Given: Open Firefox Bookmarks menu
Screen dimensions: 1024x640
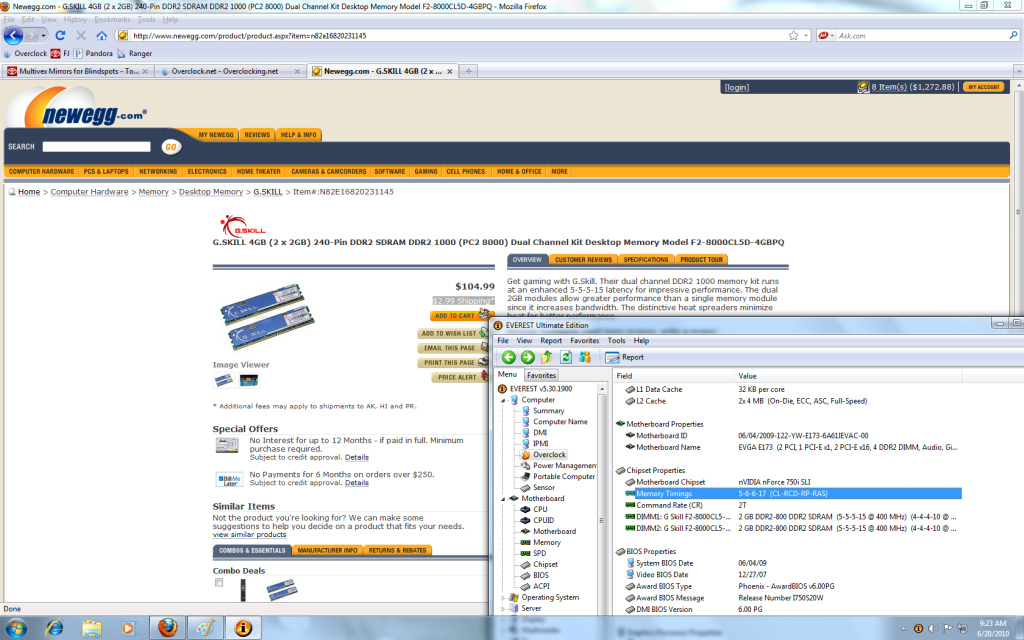Looking at the screenshot, I should [112, 20].
